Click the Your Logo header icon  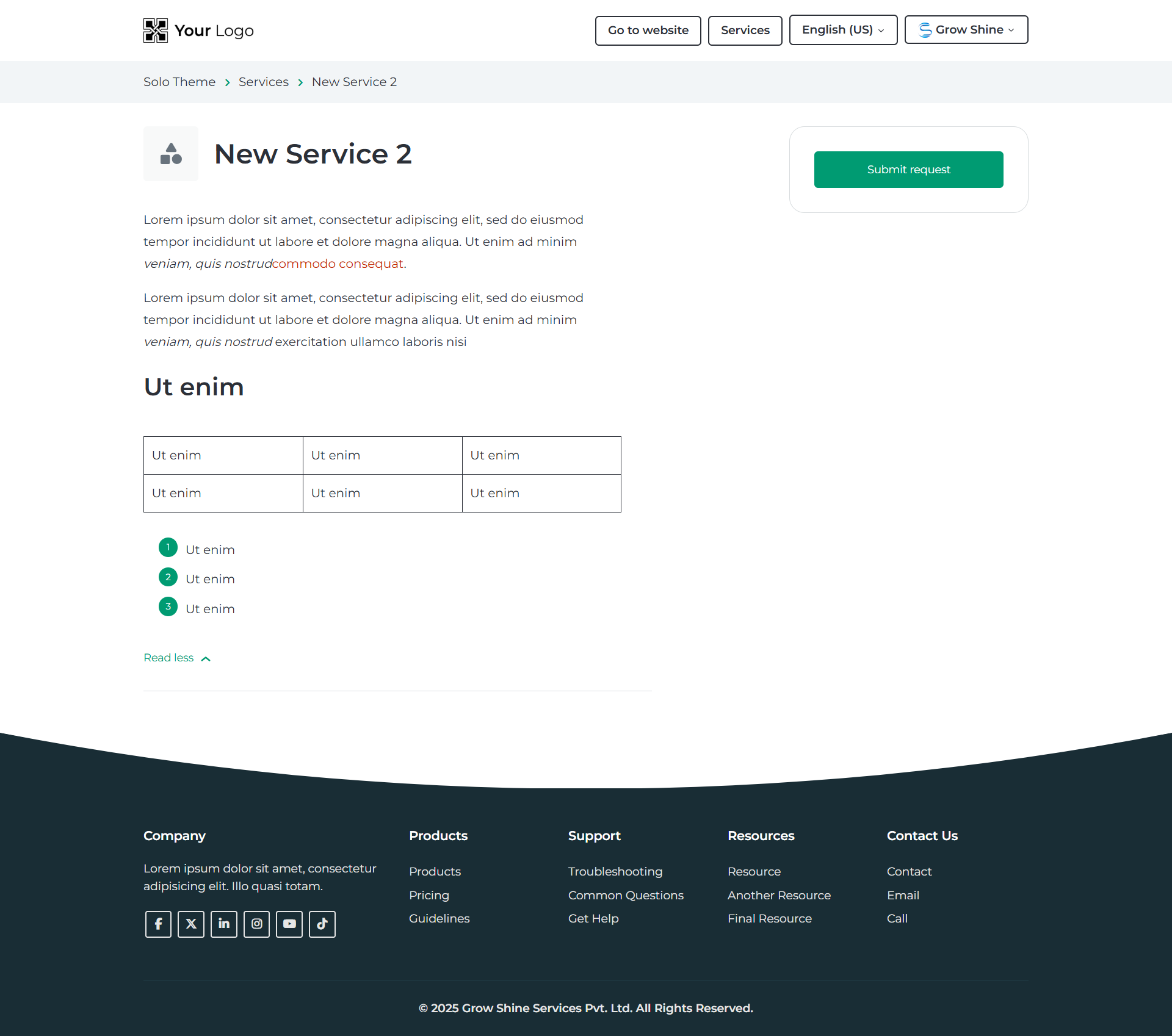(x=156, y=31)
